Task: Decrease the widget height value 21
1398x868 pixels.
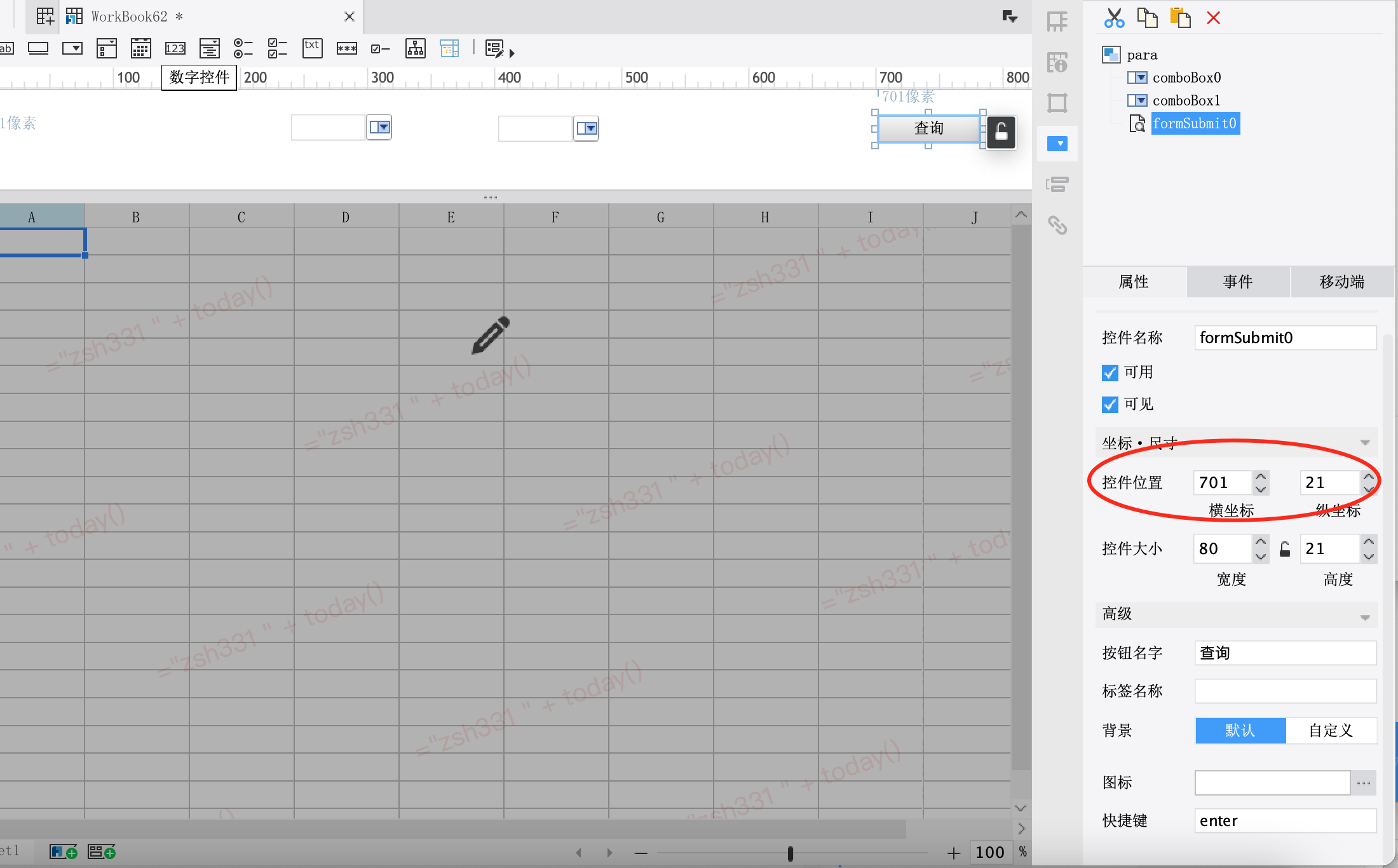Action: 1369,555
